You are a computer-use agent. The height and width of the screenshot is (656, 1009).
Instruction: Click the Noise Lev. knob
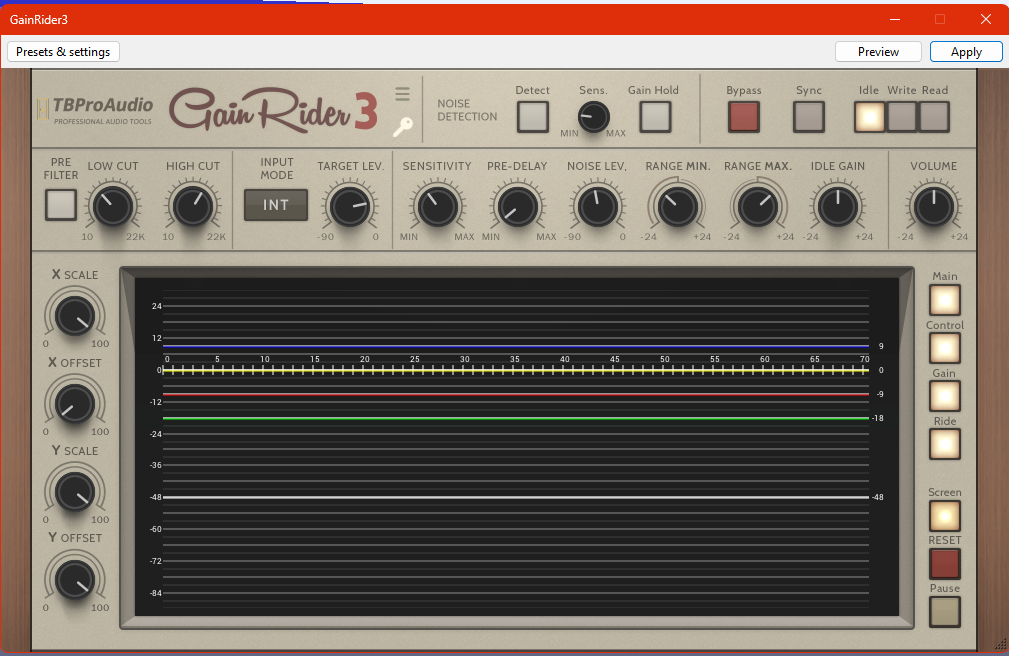597,207
